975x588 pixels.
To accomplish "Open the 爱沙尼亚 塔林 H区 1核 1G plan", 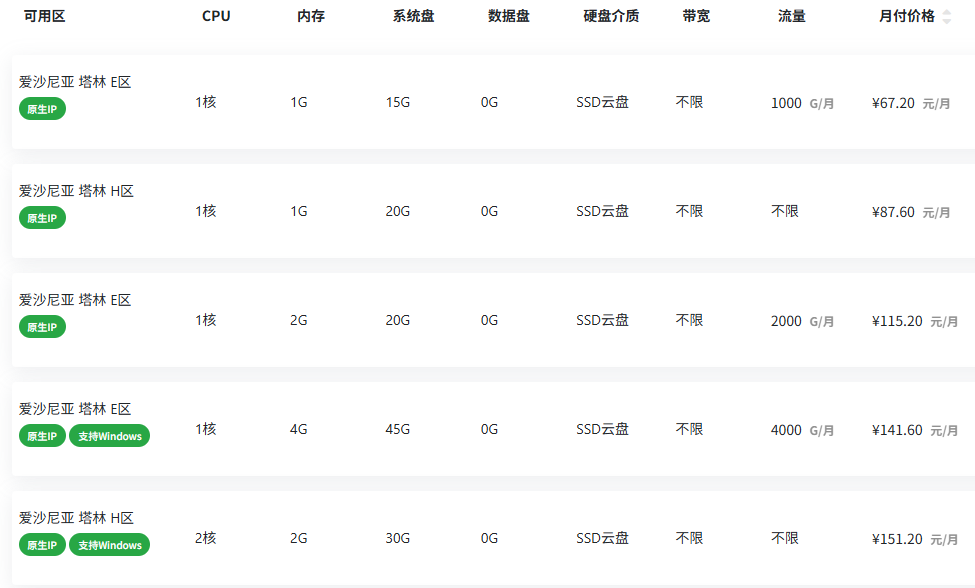I will [493, 211].
